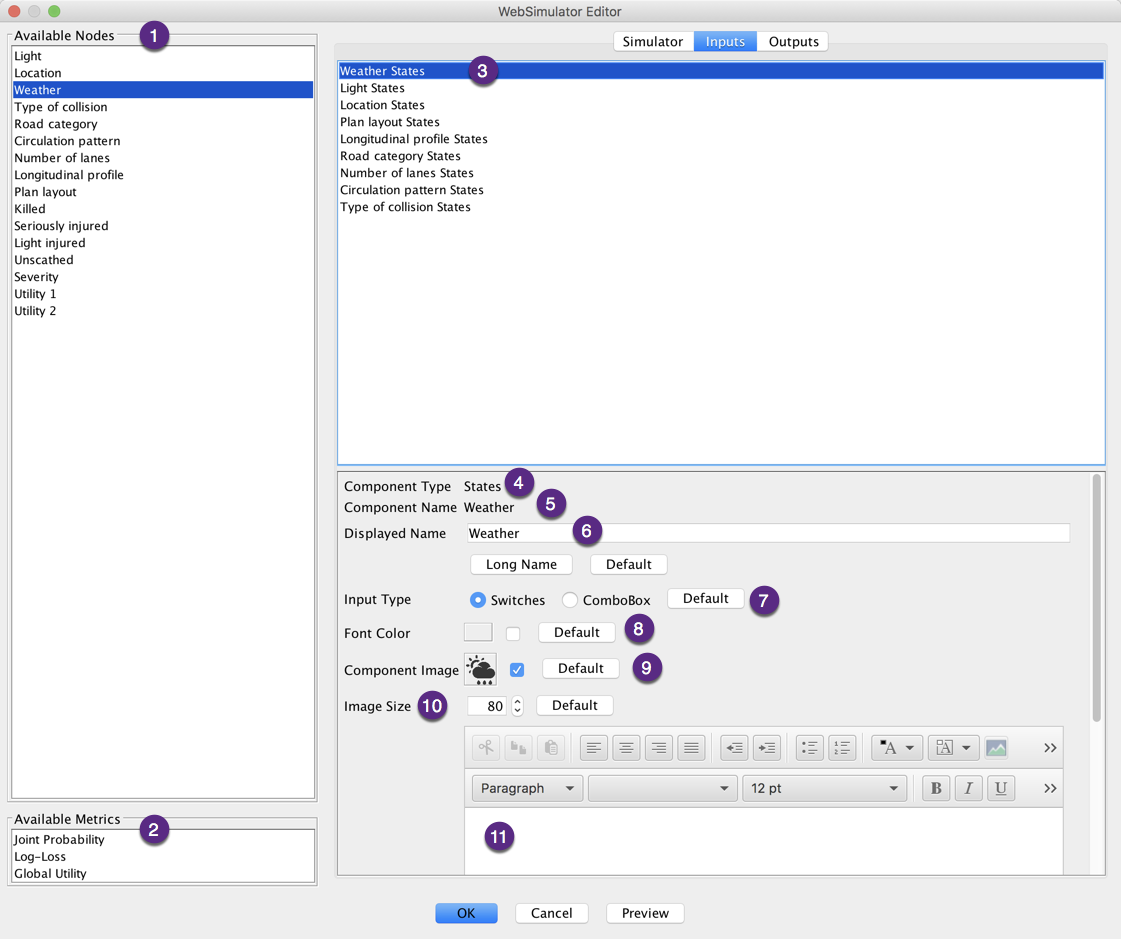This screenshot has width=1121, height=939.
Task: Click the insert image icon in toolbar
Action: 996,748
